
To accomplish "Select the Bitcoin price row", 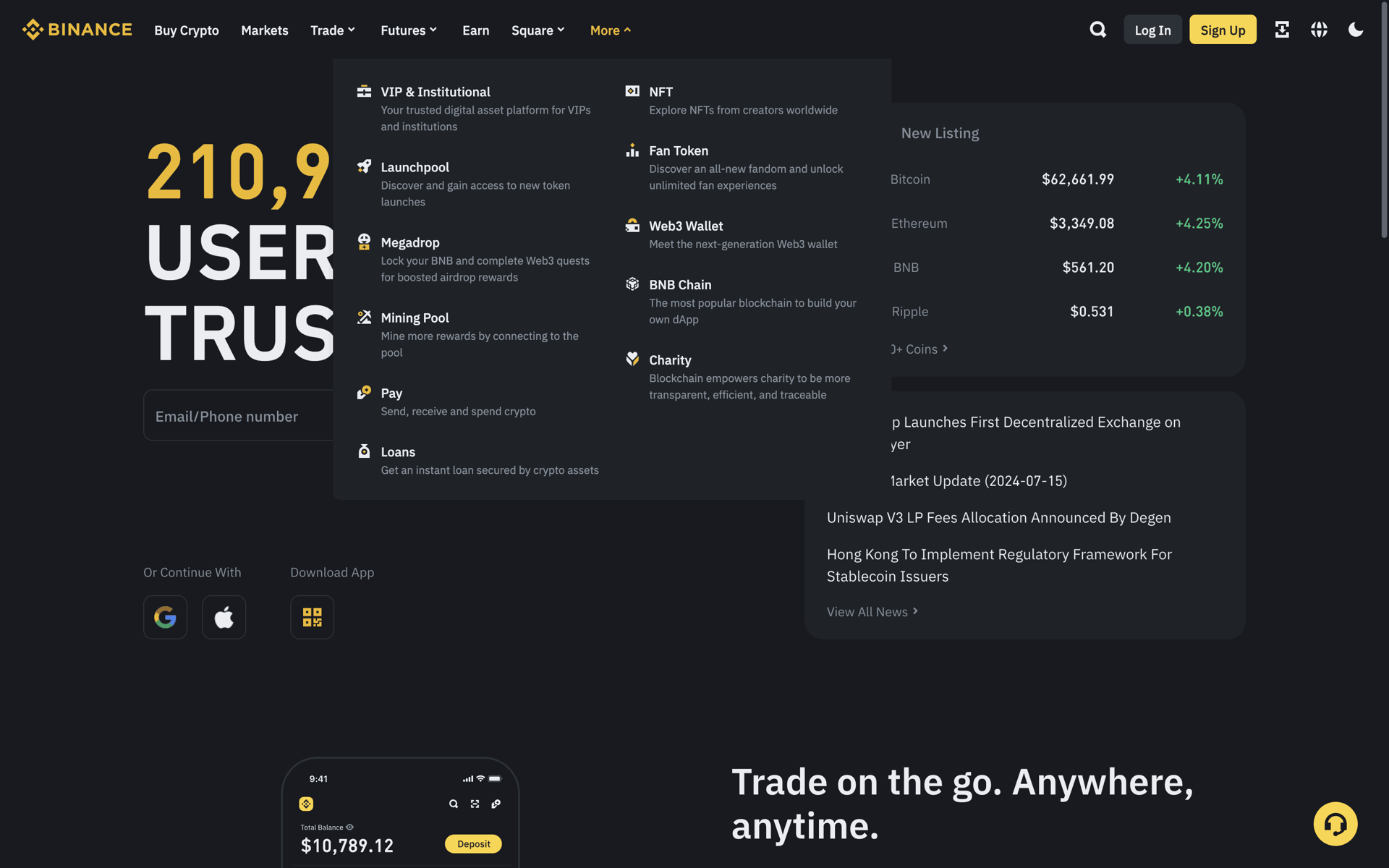I will (x=1056, y=179).
